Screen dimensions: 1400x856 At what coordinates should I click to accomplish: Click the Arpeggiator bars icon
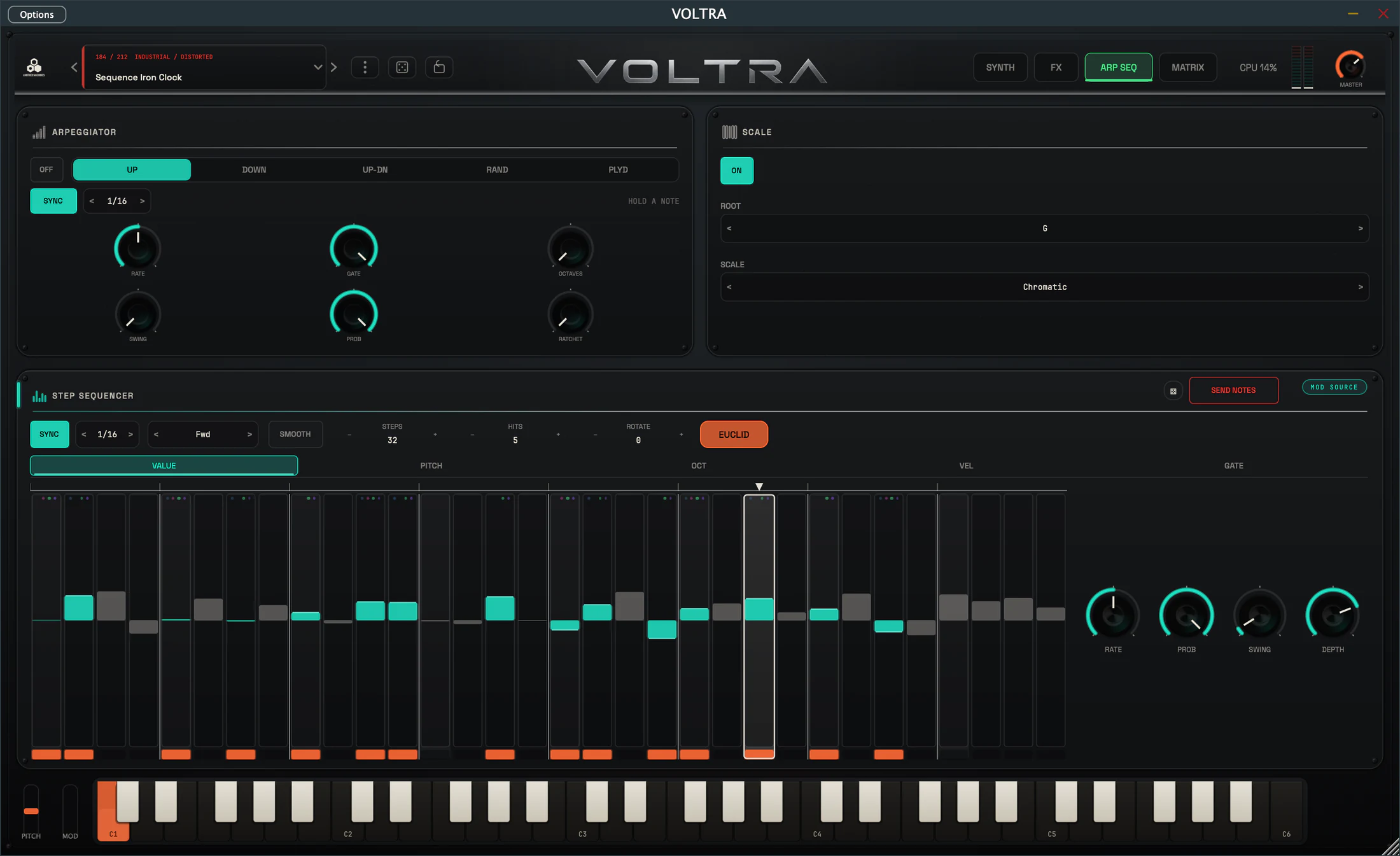[39, 132]
